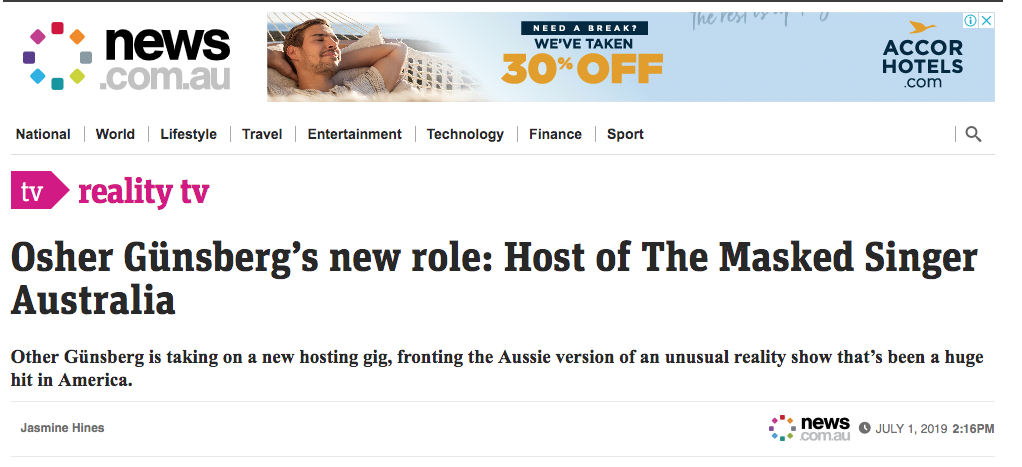This screenshot has height=467, width=1022.
Task: Open the Travel section
Action: coord(262,134)
